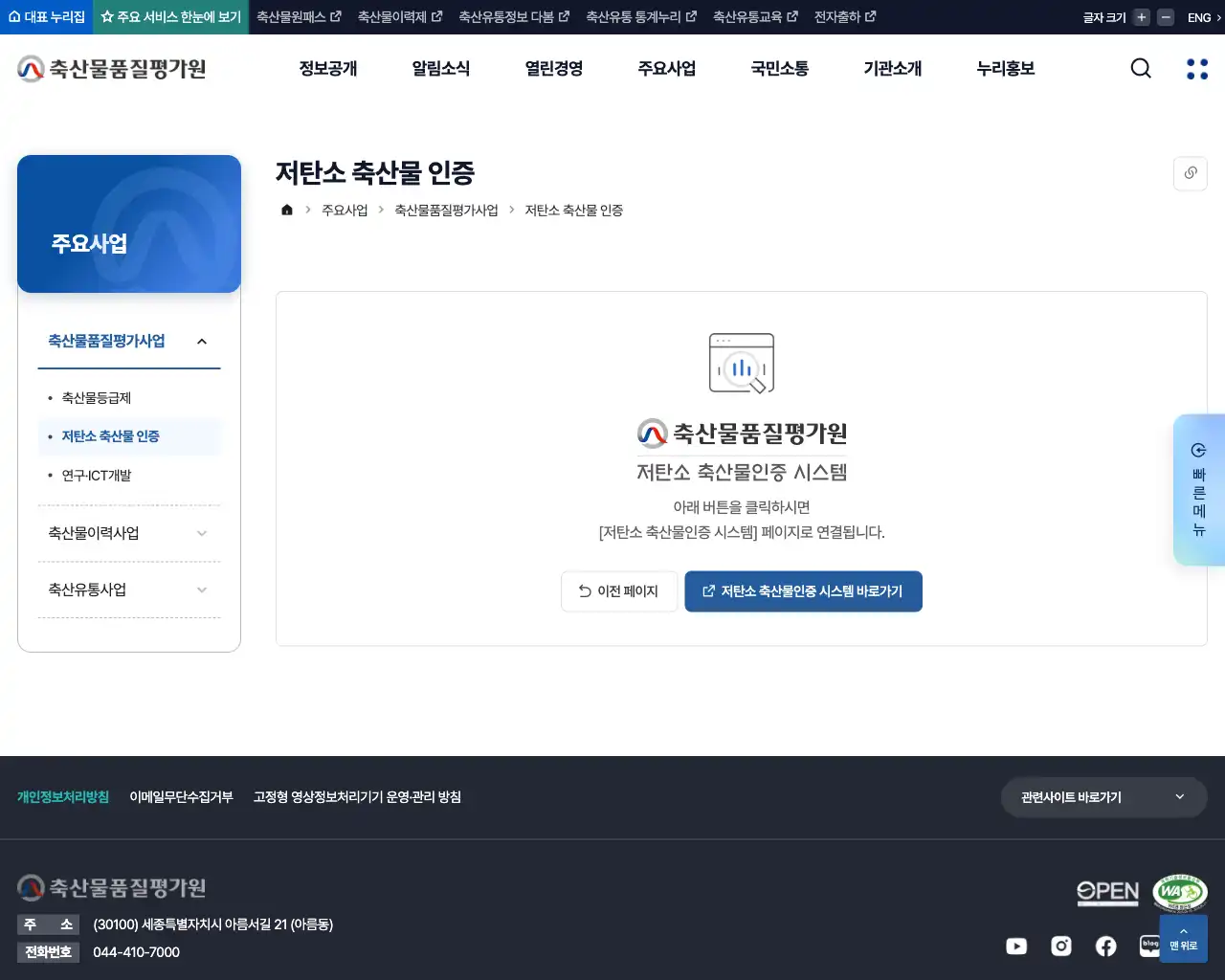The height and width of the screenshot is (980, 1225).
Task: Open 축산물원패스 external link
Action: coord(299,17)
